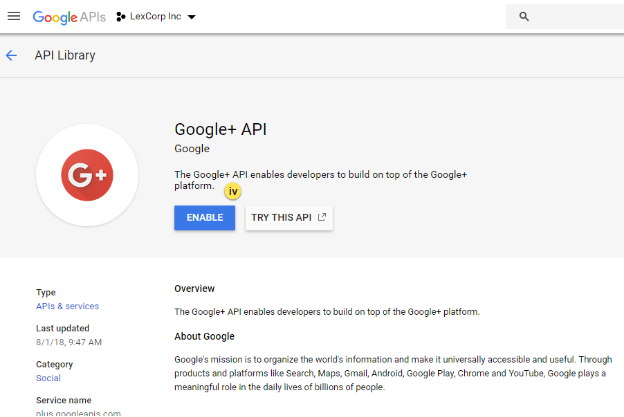The width and height of the screenshot is (624, 417).
Task: Click the About Google section heading
Action: (204, 336)
